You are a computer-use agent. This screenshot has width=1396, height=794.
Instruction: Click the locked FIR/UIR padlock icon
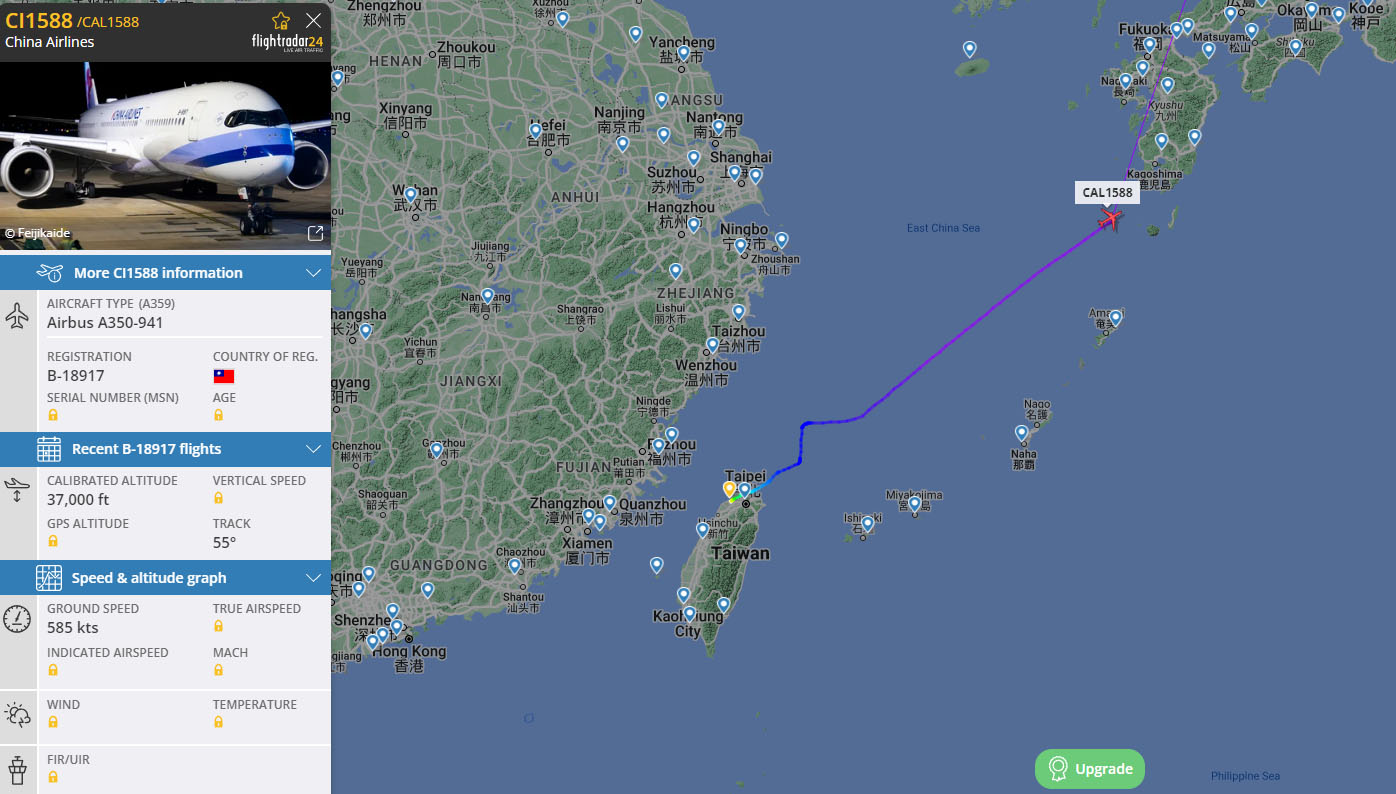53,777
